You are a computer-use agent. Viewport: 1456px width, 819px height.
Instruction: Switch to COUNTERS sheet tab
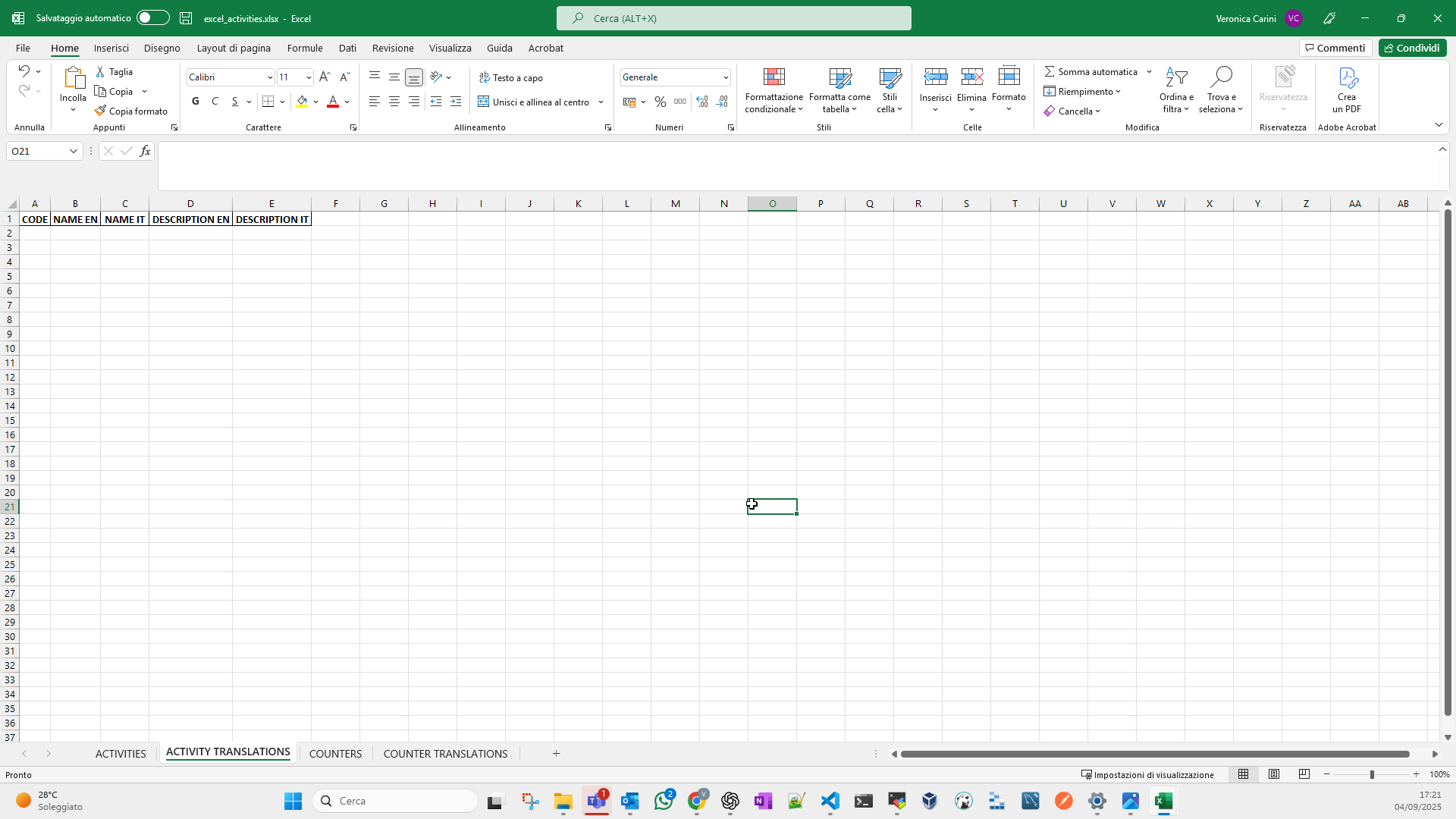click(x=335, y=754)
